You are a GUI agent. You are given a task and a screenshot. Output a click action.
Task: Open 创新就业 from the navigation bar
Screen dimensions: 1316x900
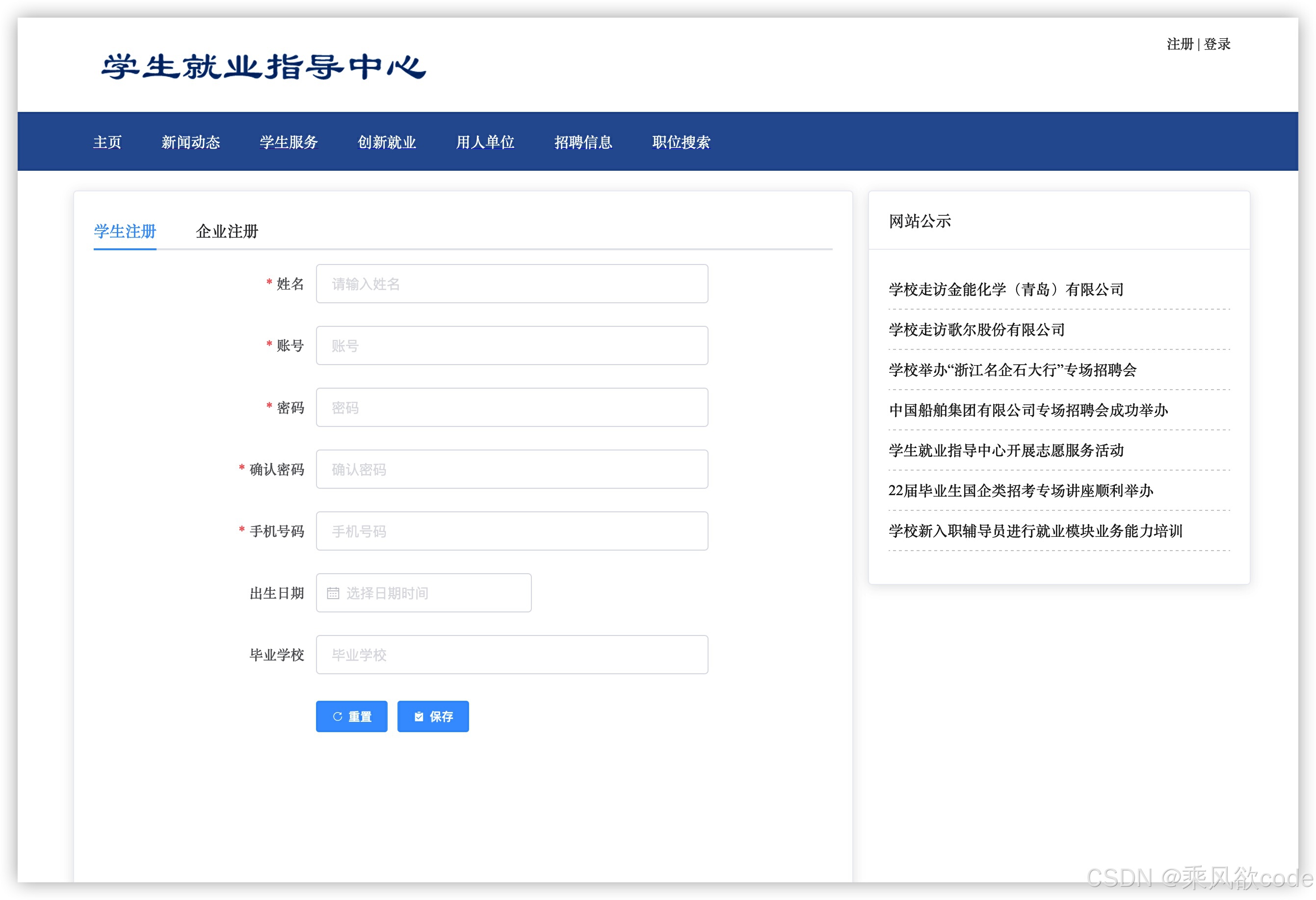pyautogui.click(x=387, y=142)
